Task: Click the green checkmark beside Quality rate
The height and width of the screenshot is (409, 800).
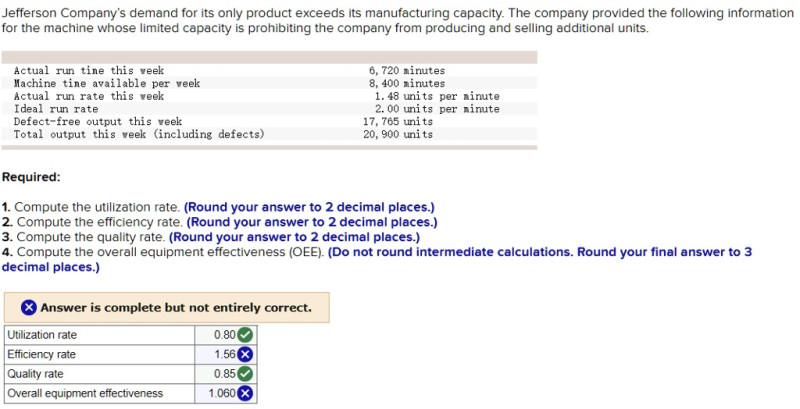Action: pyautogui.click(x=245, y=374)
